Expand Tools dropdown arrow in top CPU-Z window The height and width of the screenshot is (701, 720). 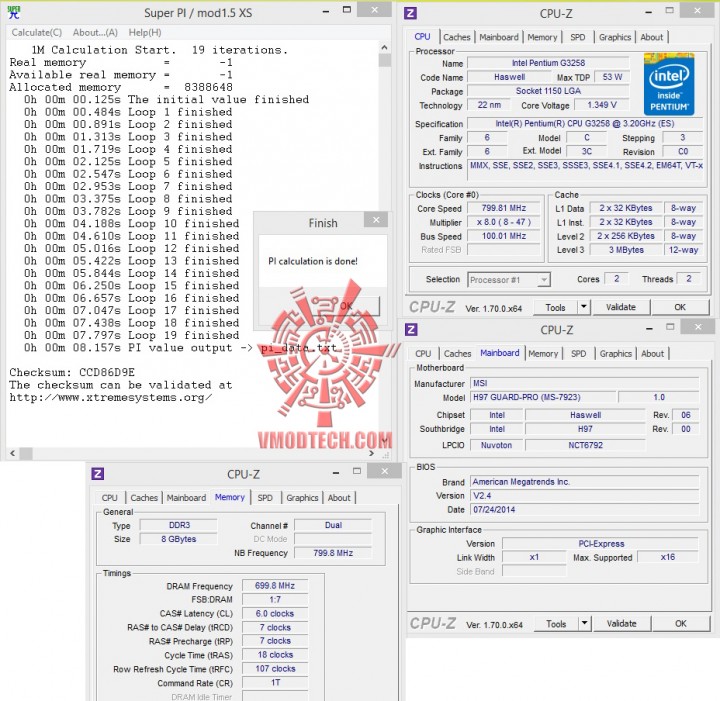[584, 307]
